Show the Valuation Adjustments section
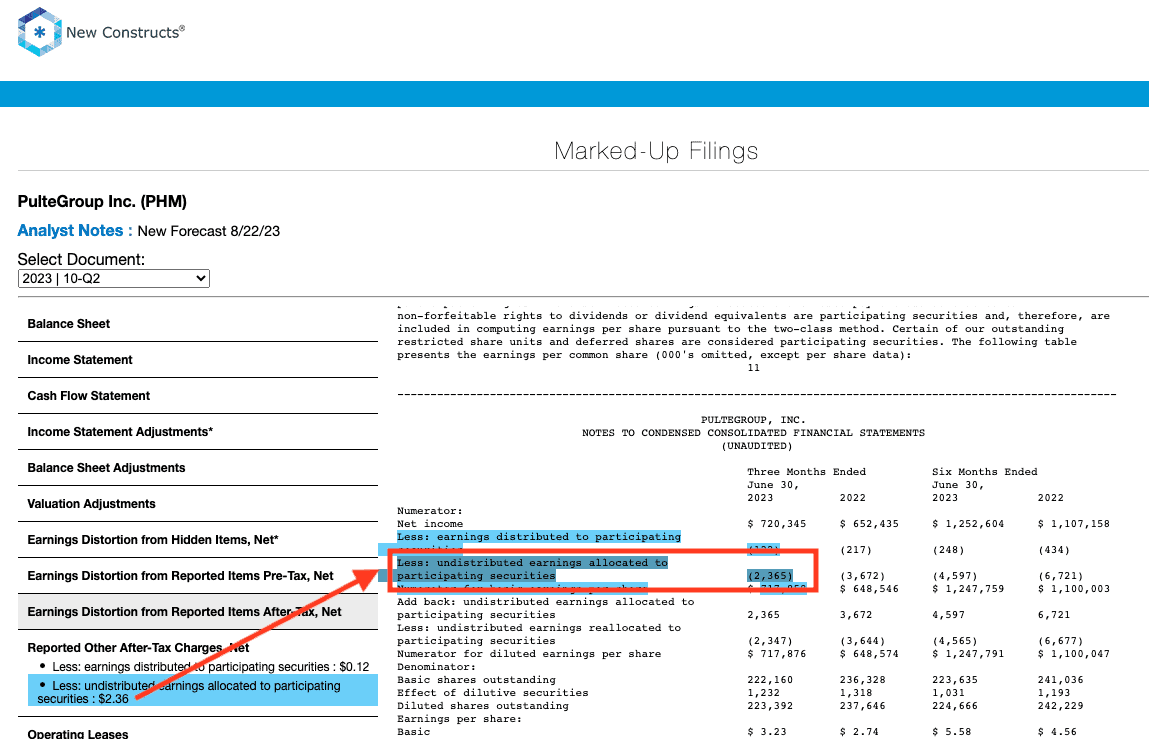This screenshot has width=1149, height=739. coord(198,504)
